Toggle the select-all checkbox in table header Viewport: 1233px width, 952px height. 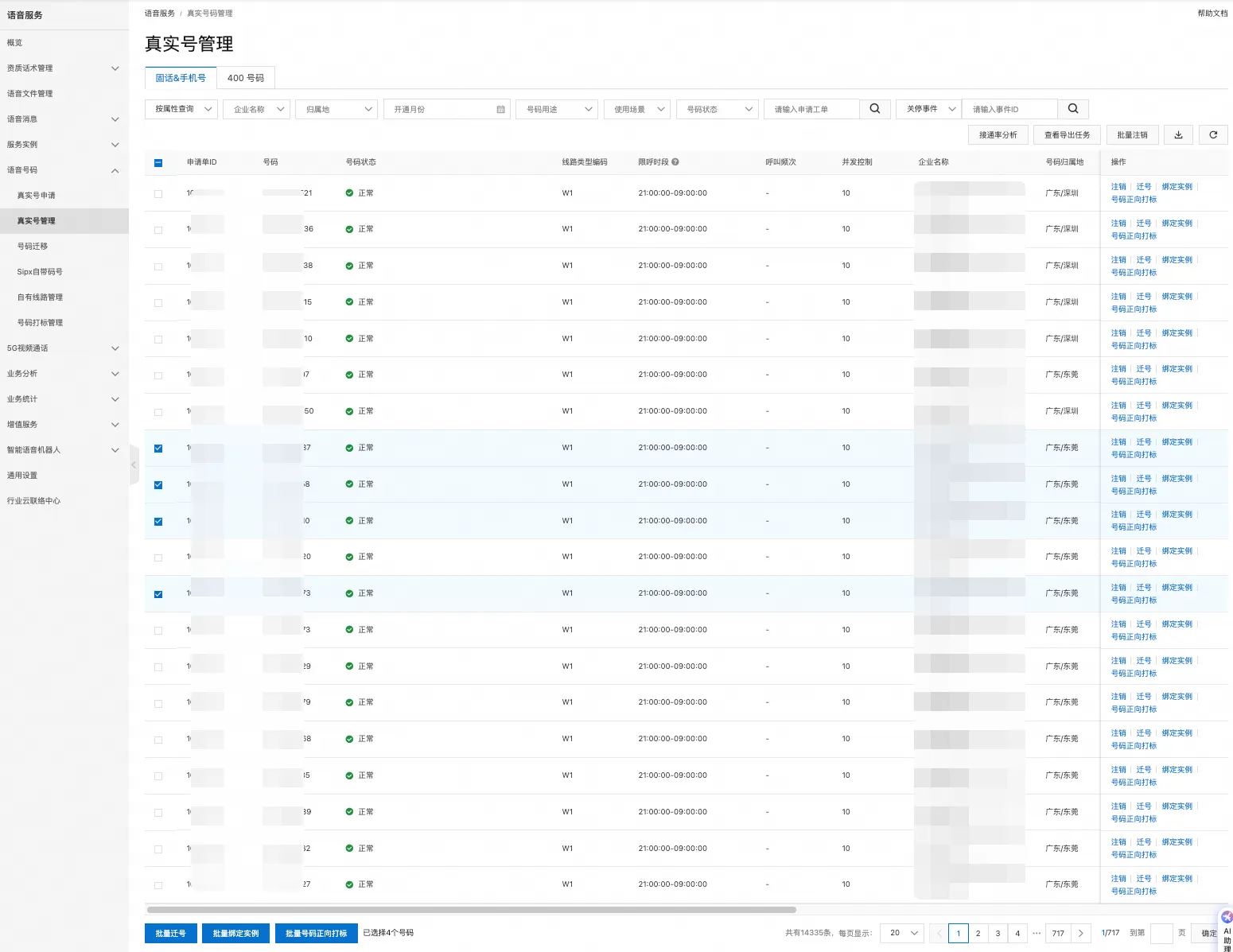point(158,163)
